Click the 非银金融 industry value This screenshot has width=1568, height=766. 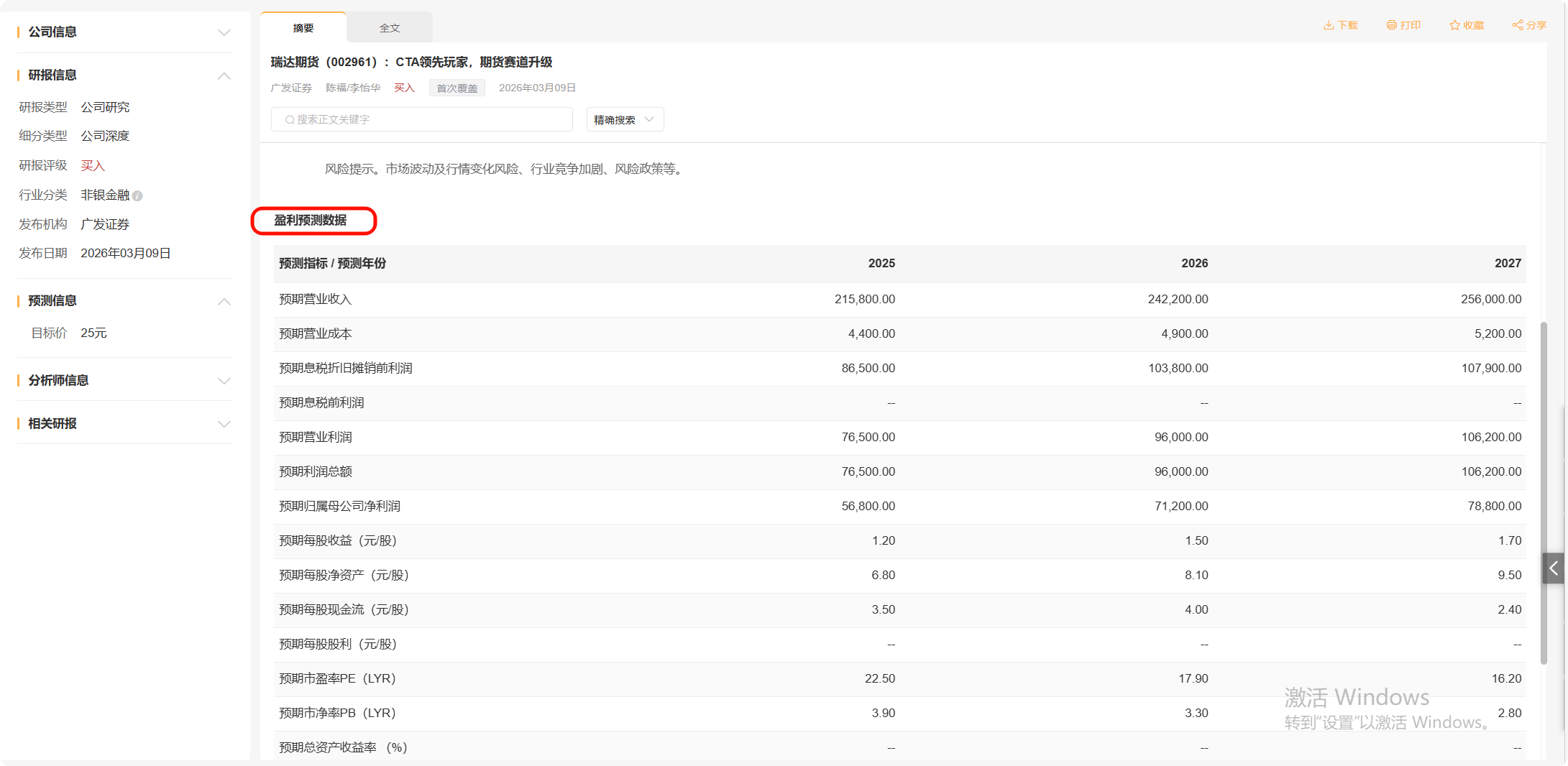(105, 195)
